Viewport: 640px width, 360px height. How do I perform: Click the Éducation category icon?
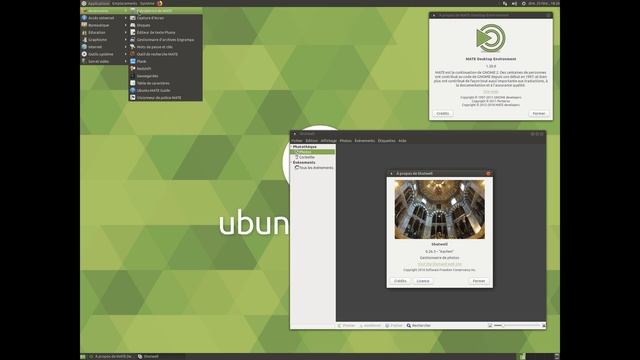tap(84, 33)
